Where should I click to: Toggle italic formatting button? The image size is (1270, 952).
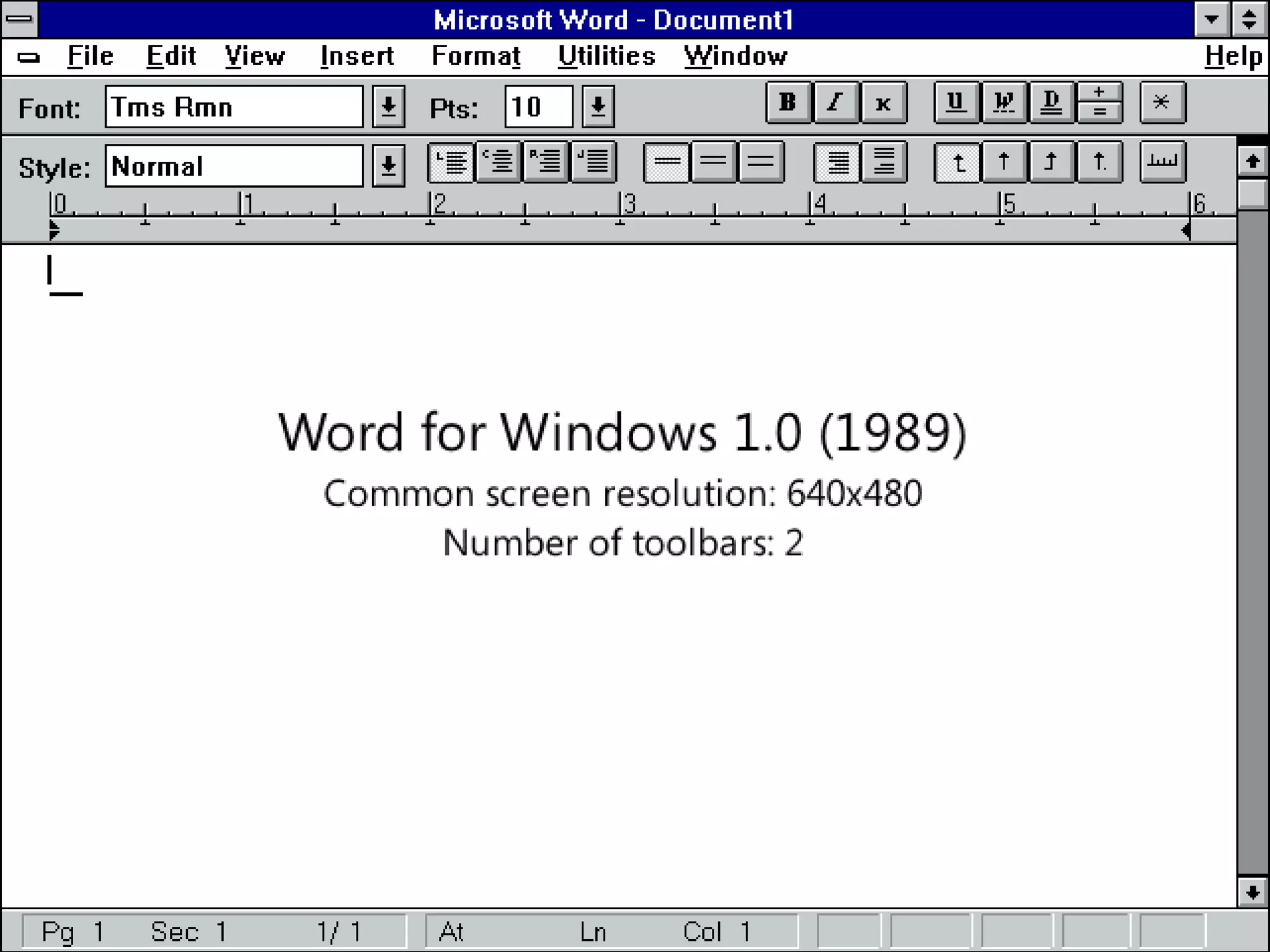tap(836, 103)
